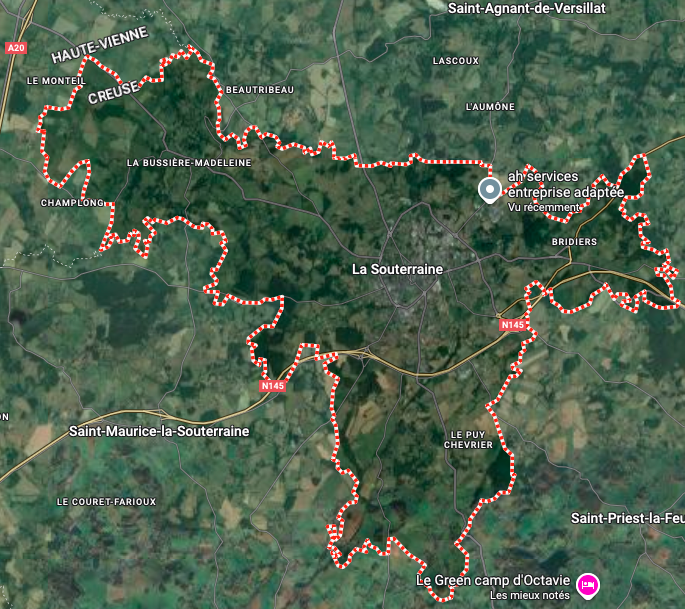This screenshot has width=685, height=609.
Task: Open the pink hotel icon for Green camp d'Octavie
Action: (588, 586)
